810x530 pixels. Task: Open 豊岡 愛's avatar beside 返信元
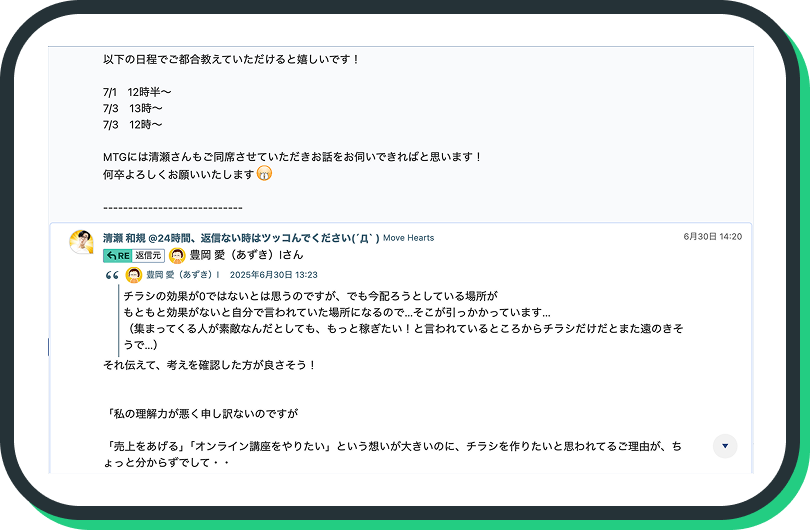(x=177, y=256)
